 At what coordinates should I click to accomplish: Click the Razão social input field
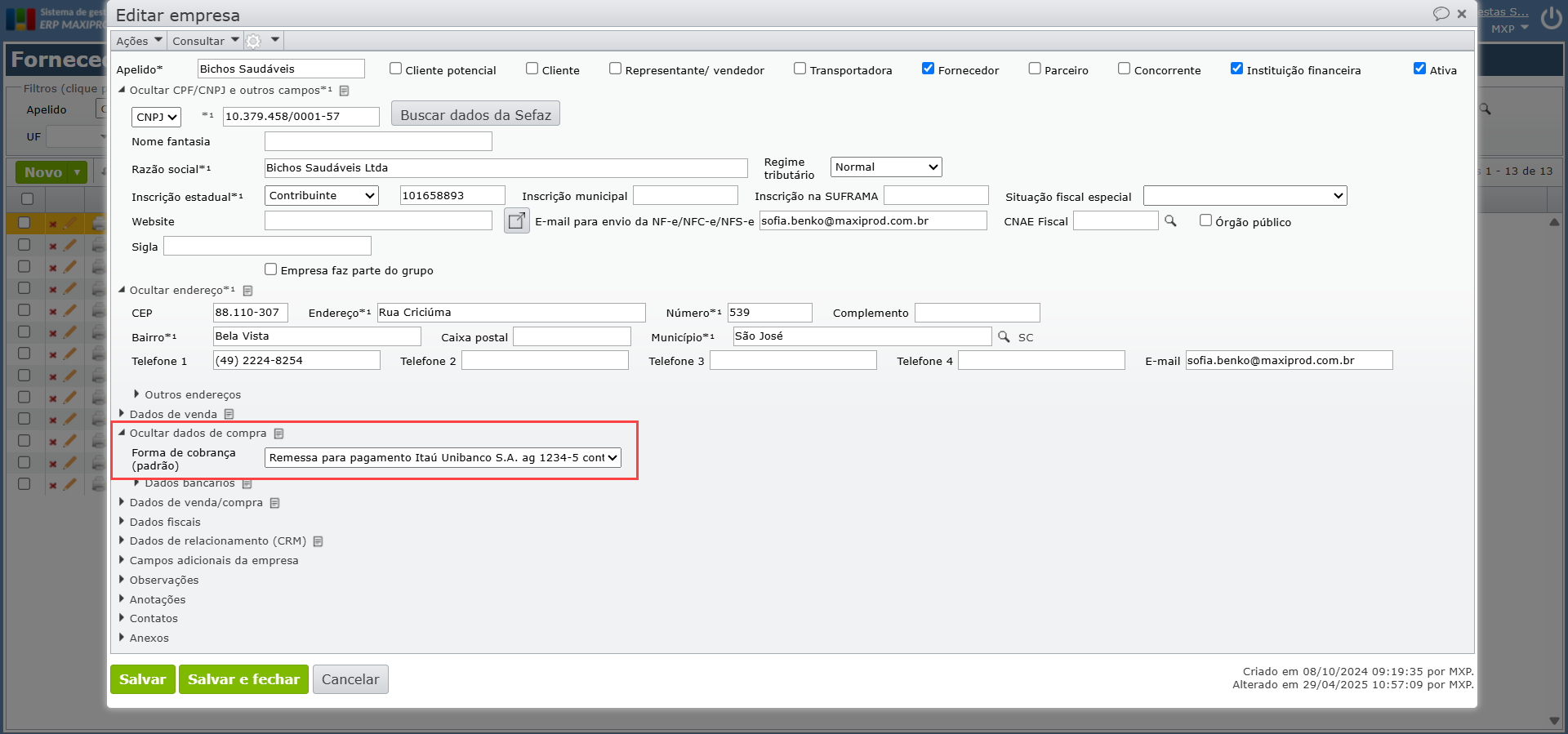coord(506,168)
